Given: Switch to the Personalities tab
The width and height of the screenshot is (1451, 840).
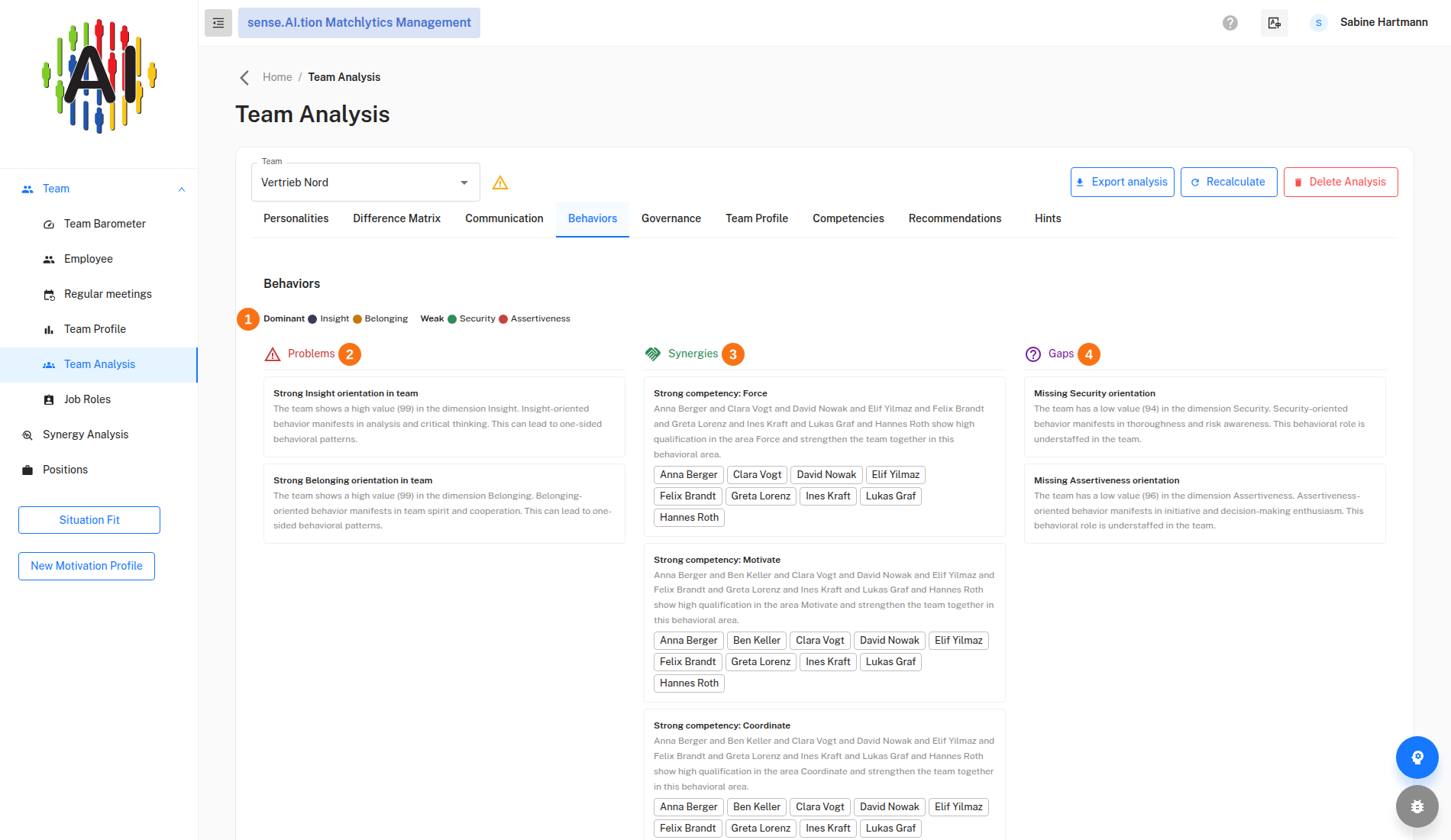Looking at the screenshot, I should [x=296, y=218].
